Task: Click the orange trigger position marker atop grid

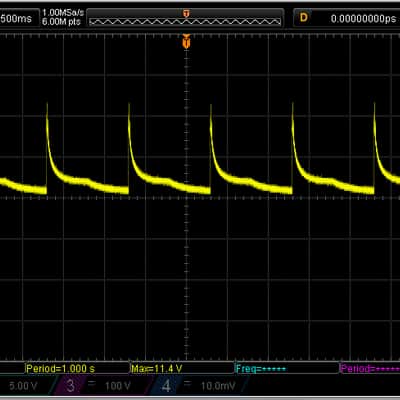Action: coord(186,41)
